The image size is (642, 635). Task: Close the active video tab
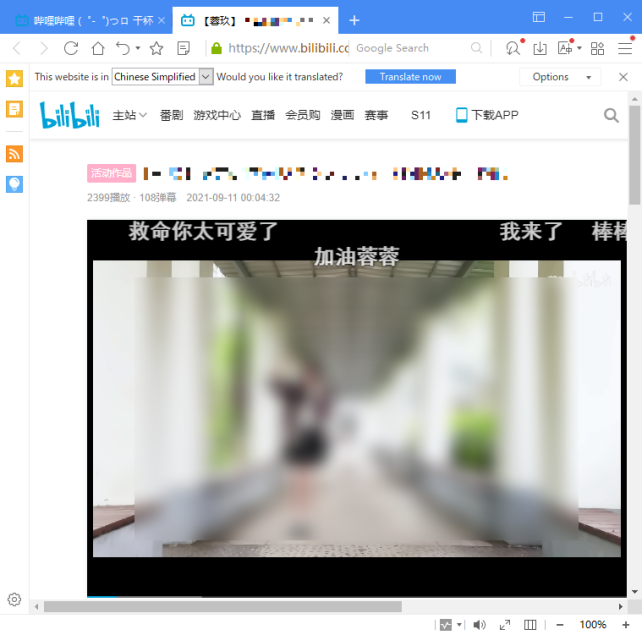pos(326,20)
